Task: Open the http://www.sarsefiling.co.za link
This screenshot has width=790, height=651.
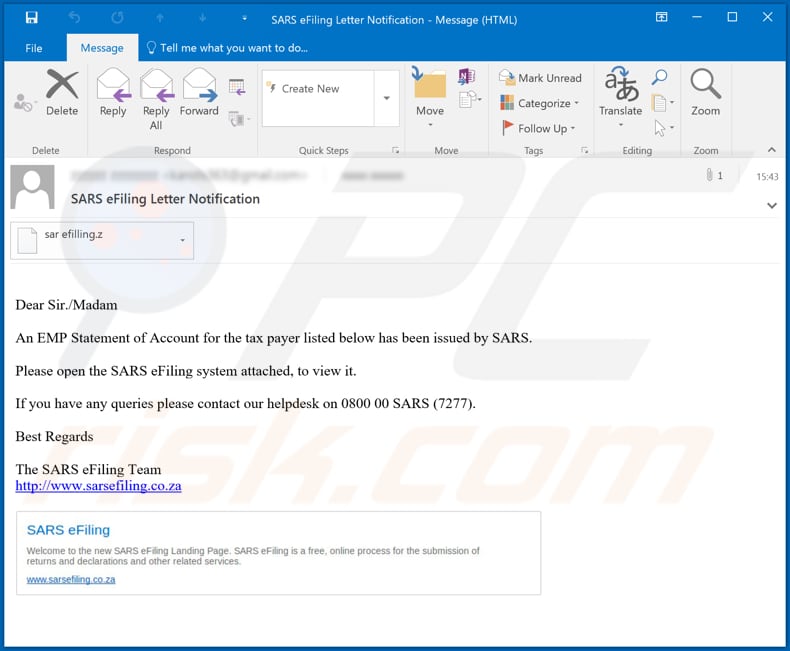Action: pos(98,486)
